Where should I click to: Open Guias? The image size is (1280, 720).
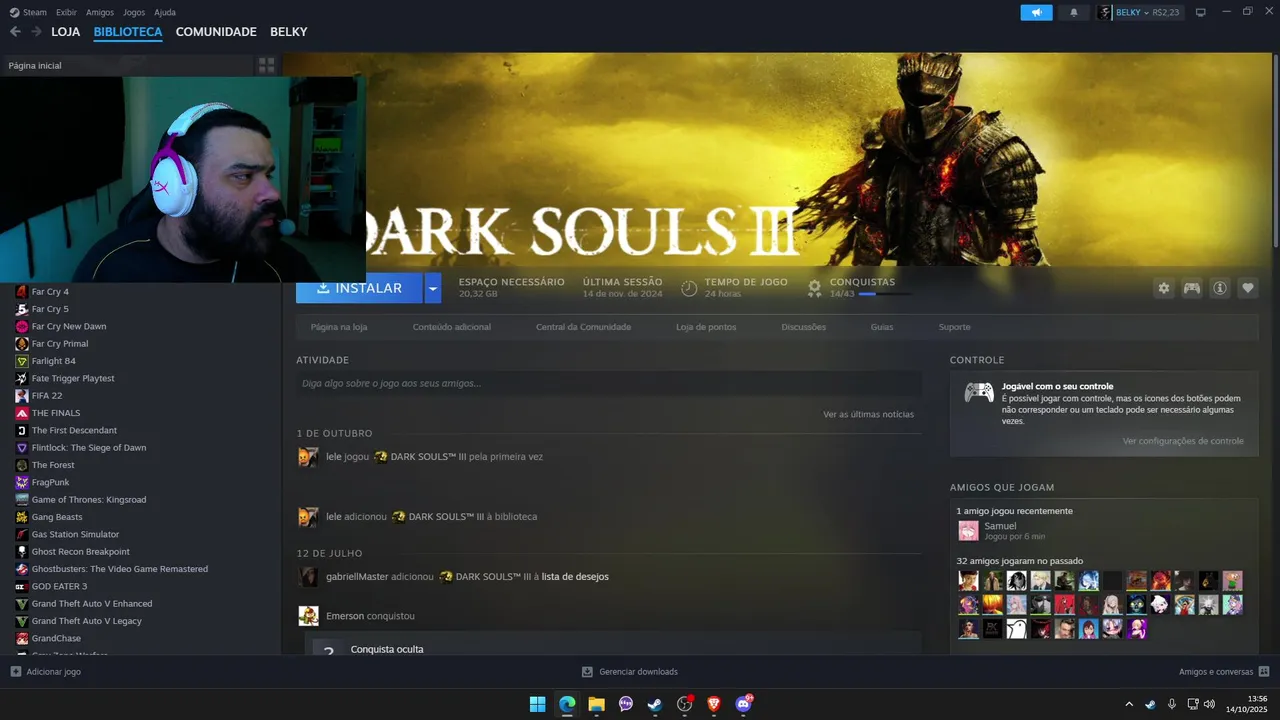pyautogui.click(x=882, y=327)
